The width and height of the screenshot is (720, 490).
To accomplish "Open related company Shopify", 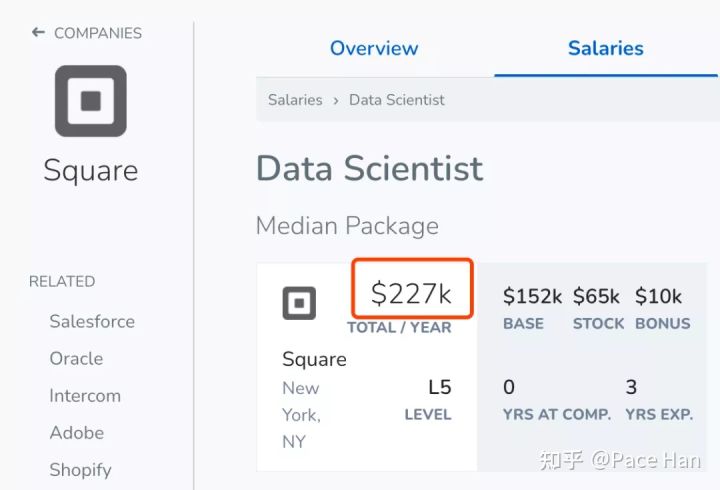I will pos(80,470).
